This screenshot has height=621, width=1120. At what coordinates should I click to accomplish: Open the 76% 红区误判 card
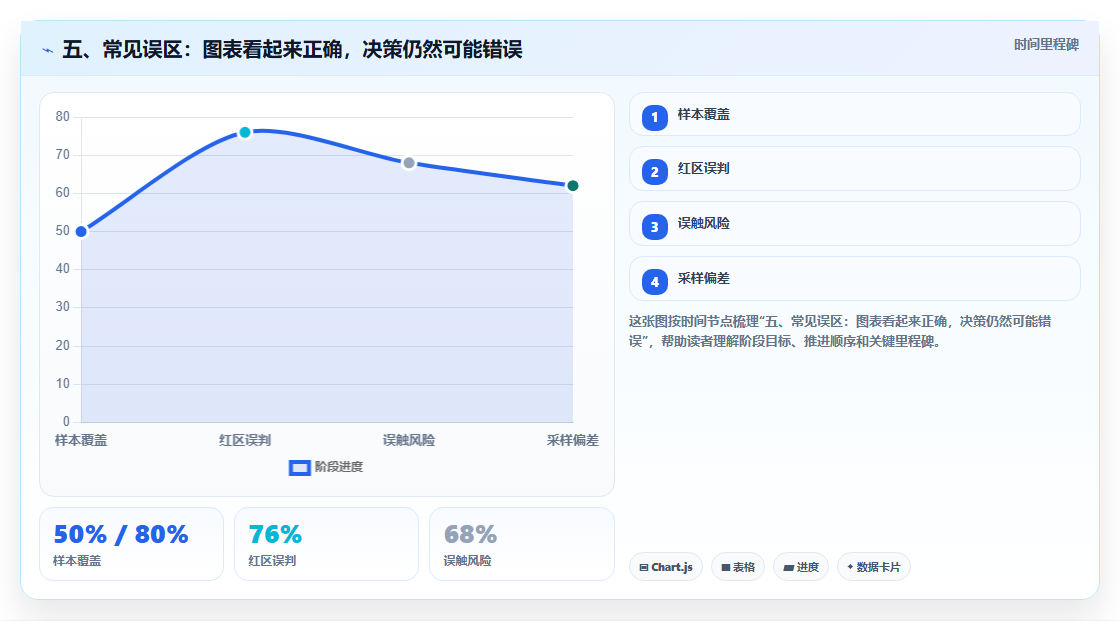click(326, 544)
